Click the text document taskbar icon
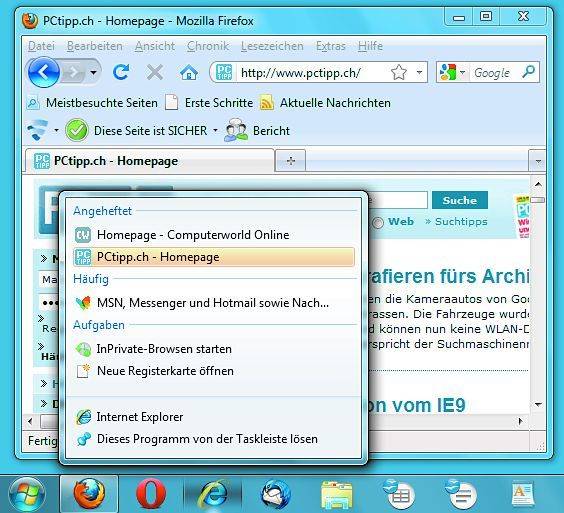 coord(523,494)
